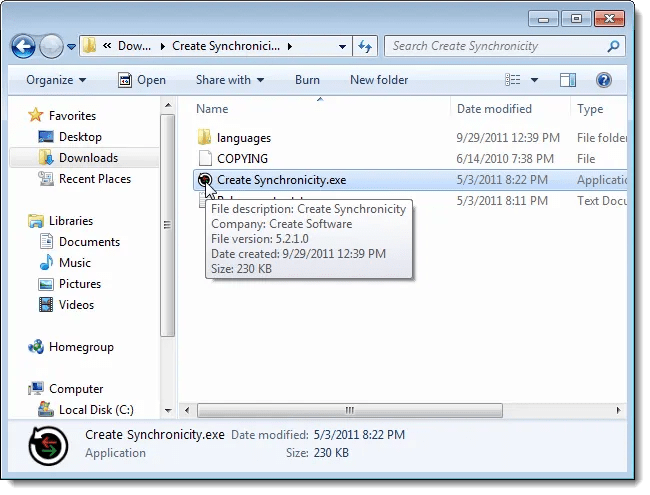This screenshot has height=495, width=650.
Task: Click the Music note icon
Action: pos(46,262)
